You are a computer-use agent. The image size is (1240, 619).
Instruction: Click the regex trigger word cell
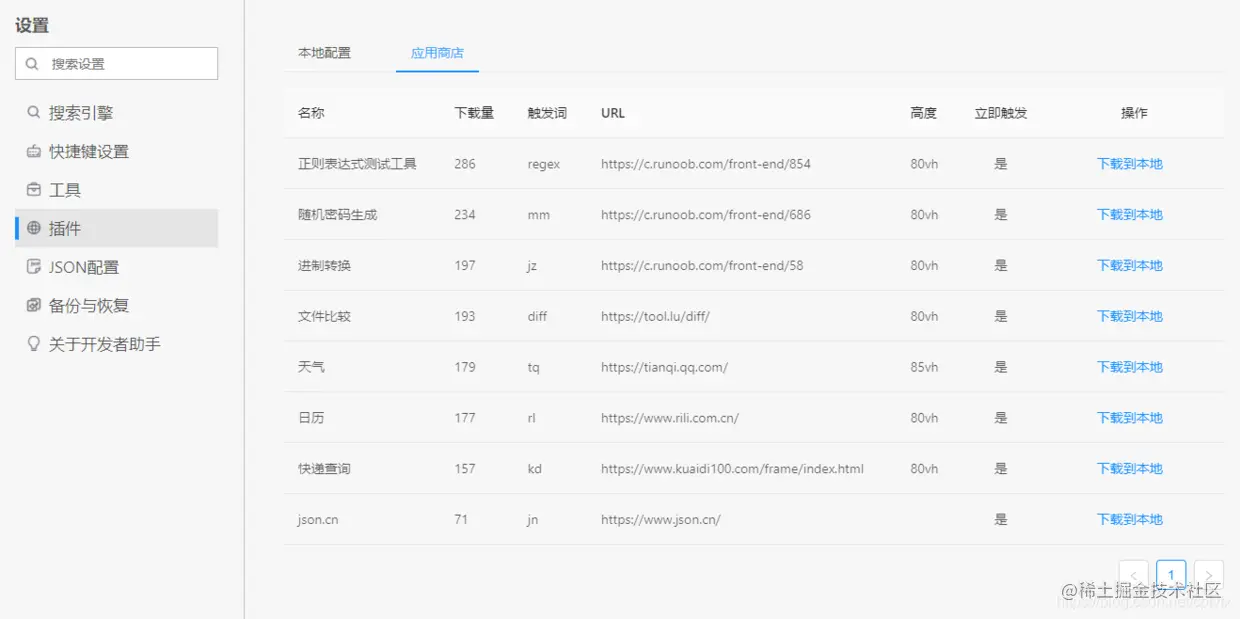544,164
